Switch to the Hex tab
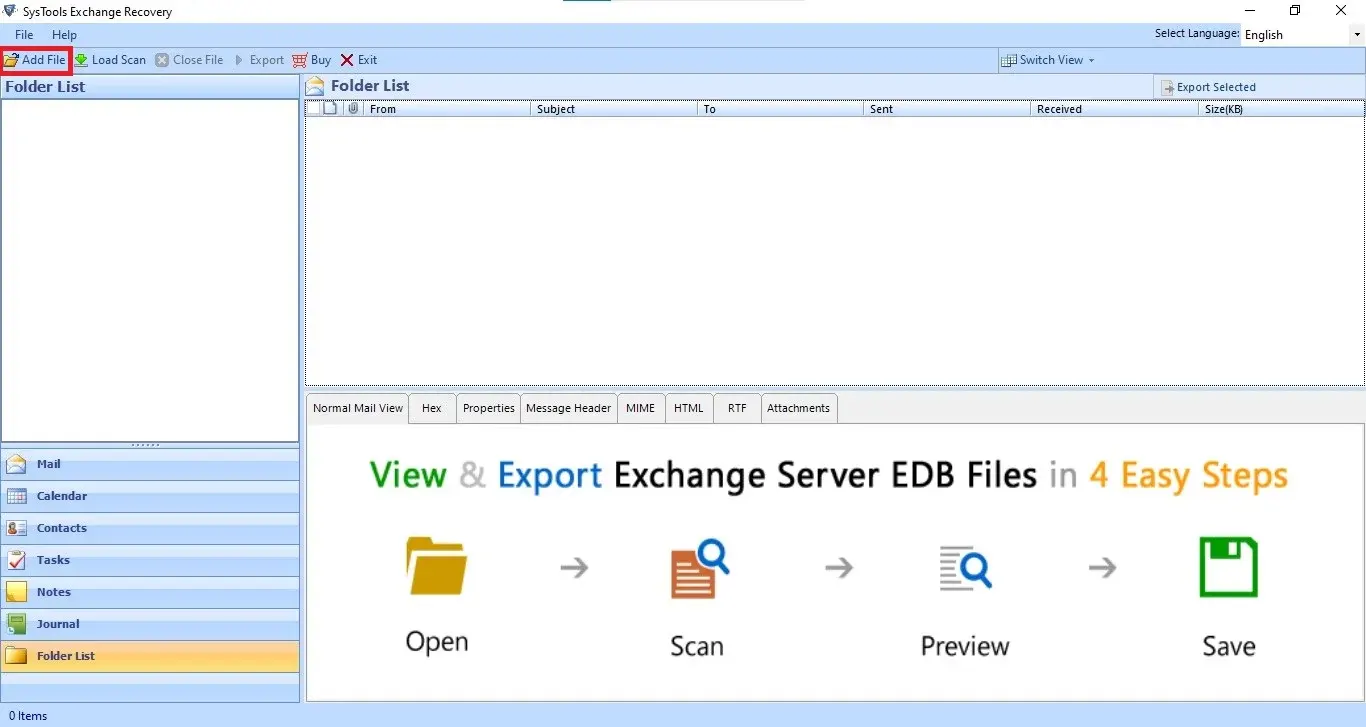Image resolution: width=1366 pixels, height=727 pixels. pos(432,408)
